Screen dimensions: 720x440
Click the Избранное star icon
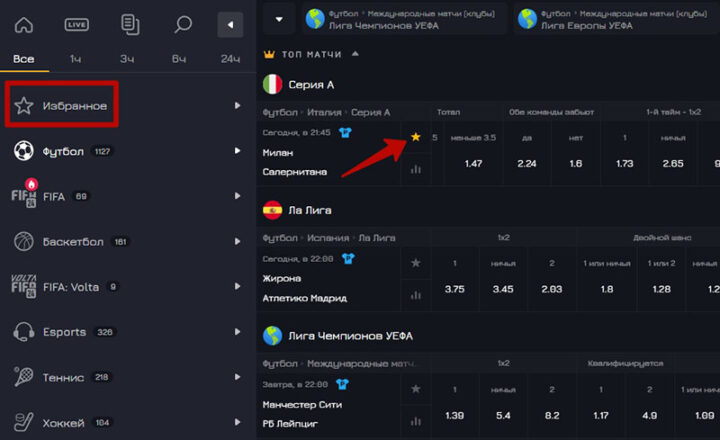(x=24, y=106)
